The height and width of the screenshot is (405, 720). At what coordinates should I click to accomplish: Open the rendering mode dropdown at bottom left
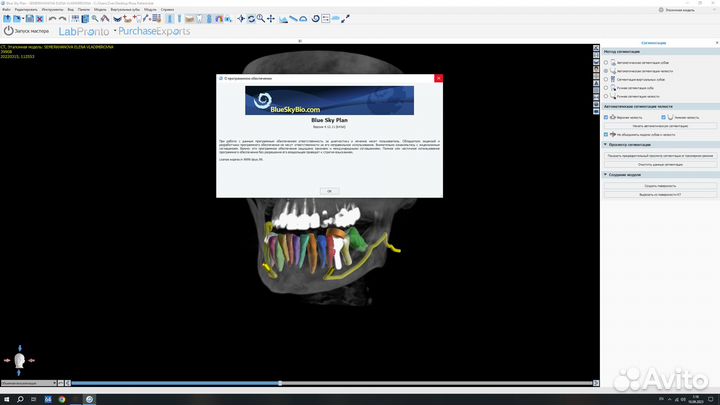(28, 383)
